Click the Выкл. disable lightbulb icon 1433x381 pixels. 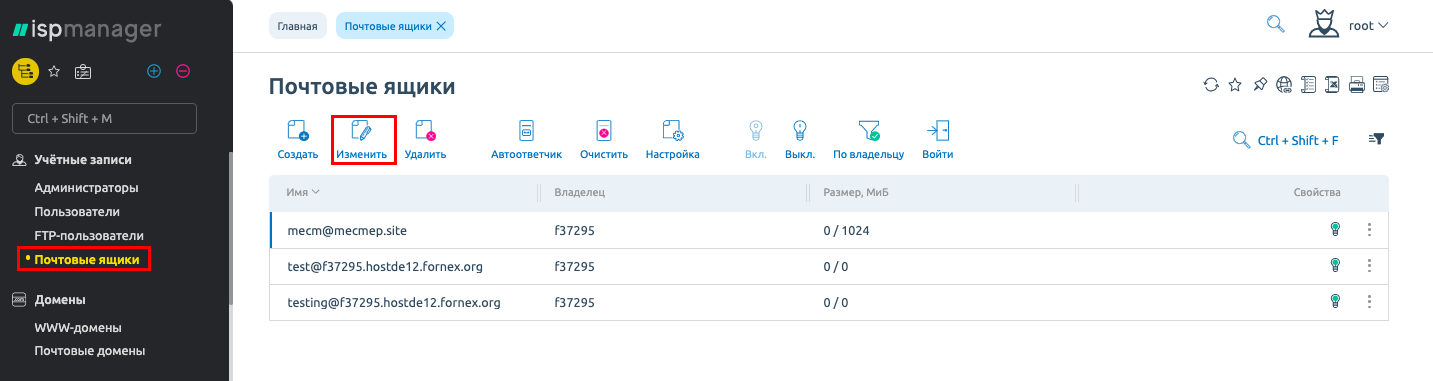(x=799, y=130)
